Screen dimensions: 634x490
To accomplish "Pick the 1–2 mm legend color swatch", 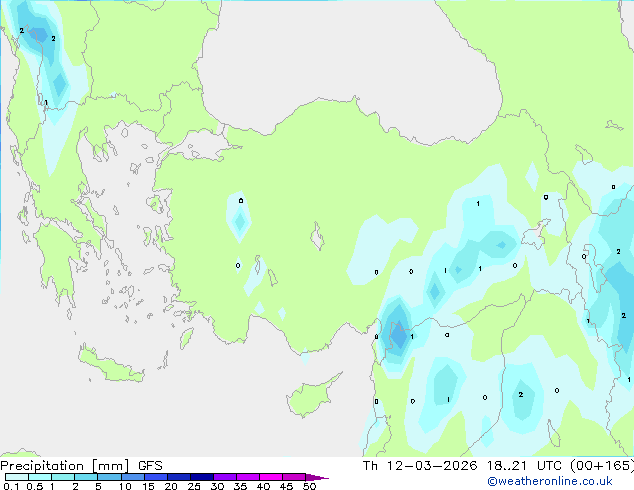I will (63, 477).
